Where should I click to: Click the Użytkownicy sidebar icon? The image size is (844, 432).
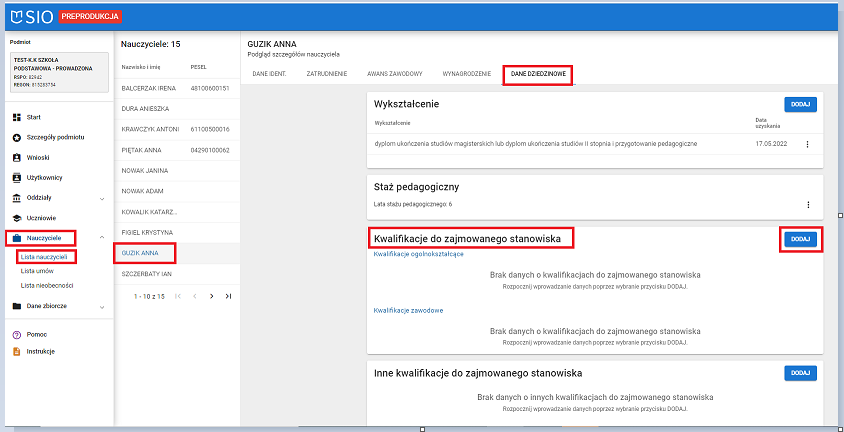tap(16, 177)
